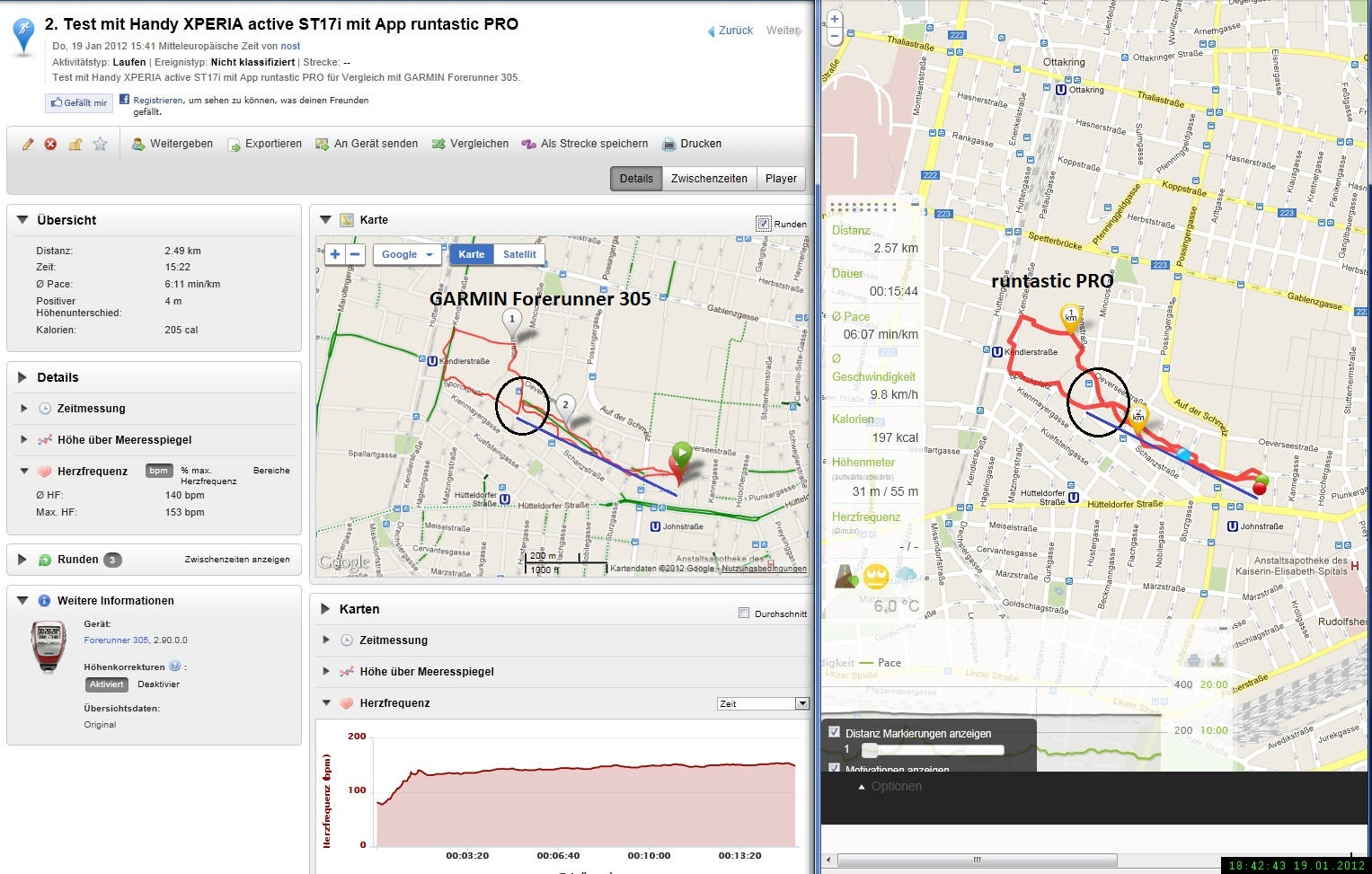The height and width of the screenshot is (874, 1372).
Task: Click the padlock privacy icon
Action: pyautogui.click(x=75, y=144)
